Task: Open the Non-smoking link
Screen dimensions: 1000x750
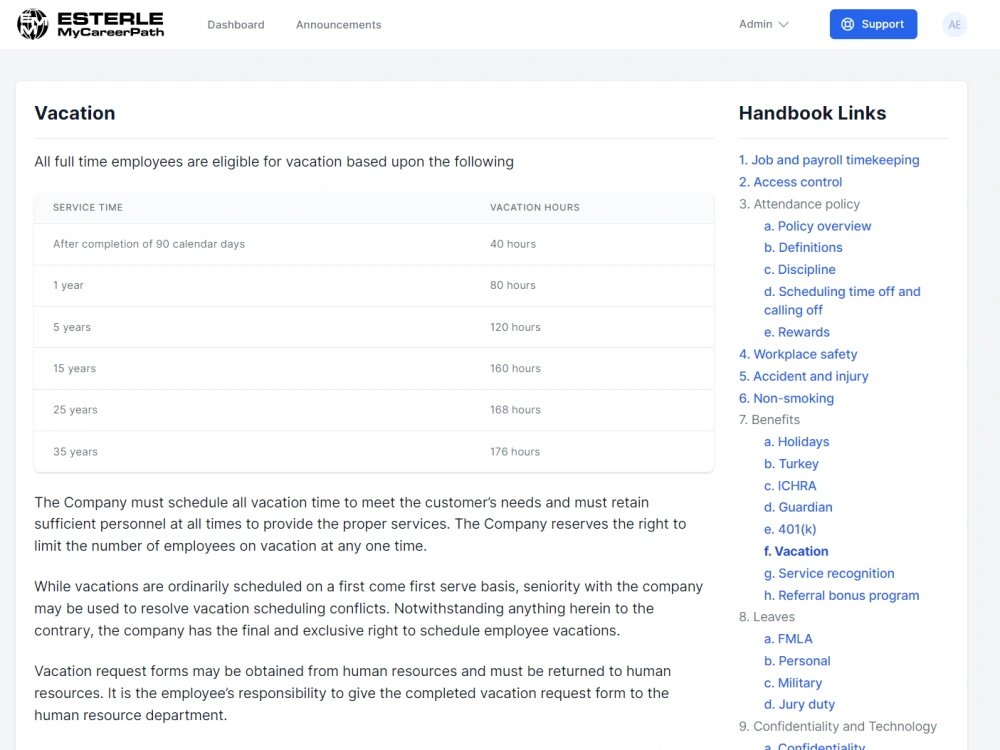Action: tap(786, 398)
